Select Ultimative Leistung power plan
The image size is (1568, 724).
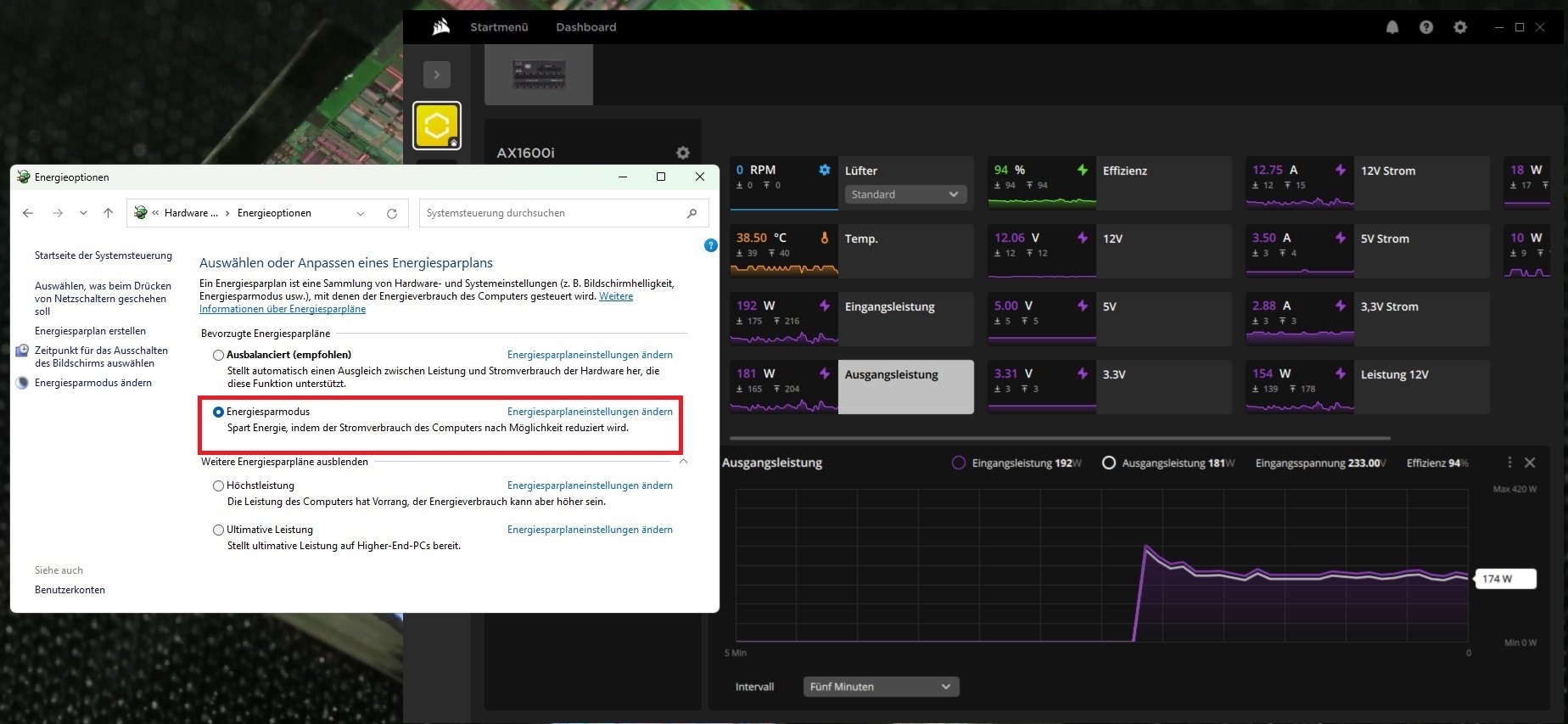218,530
